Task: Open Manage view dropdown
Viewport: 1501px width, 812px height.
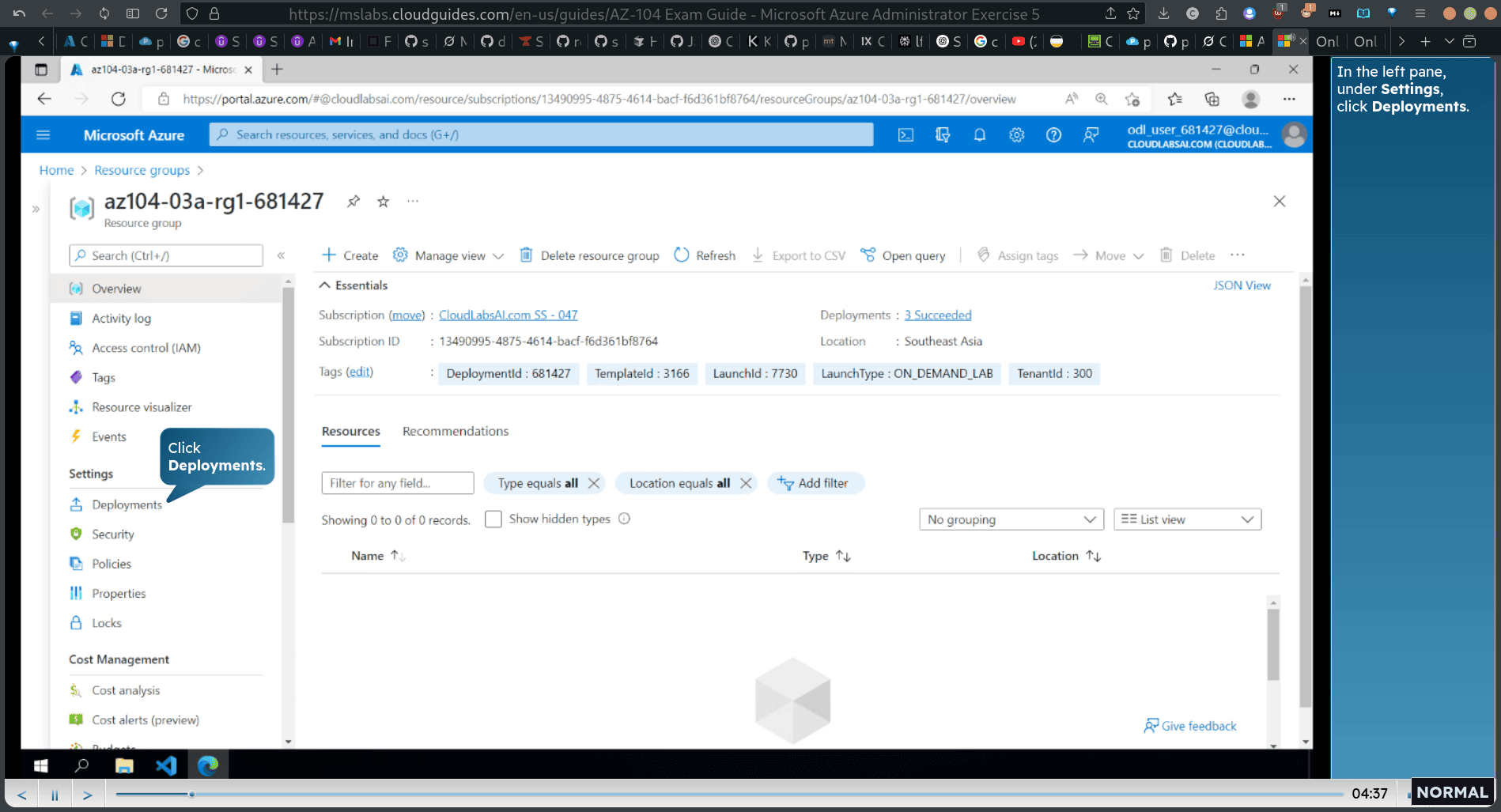Action: click(448, 255)
